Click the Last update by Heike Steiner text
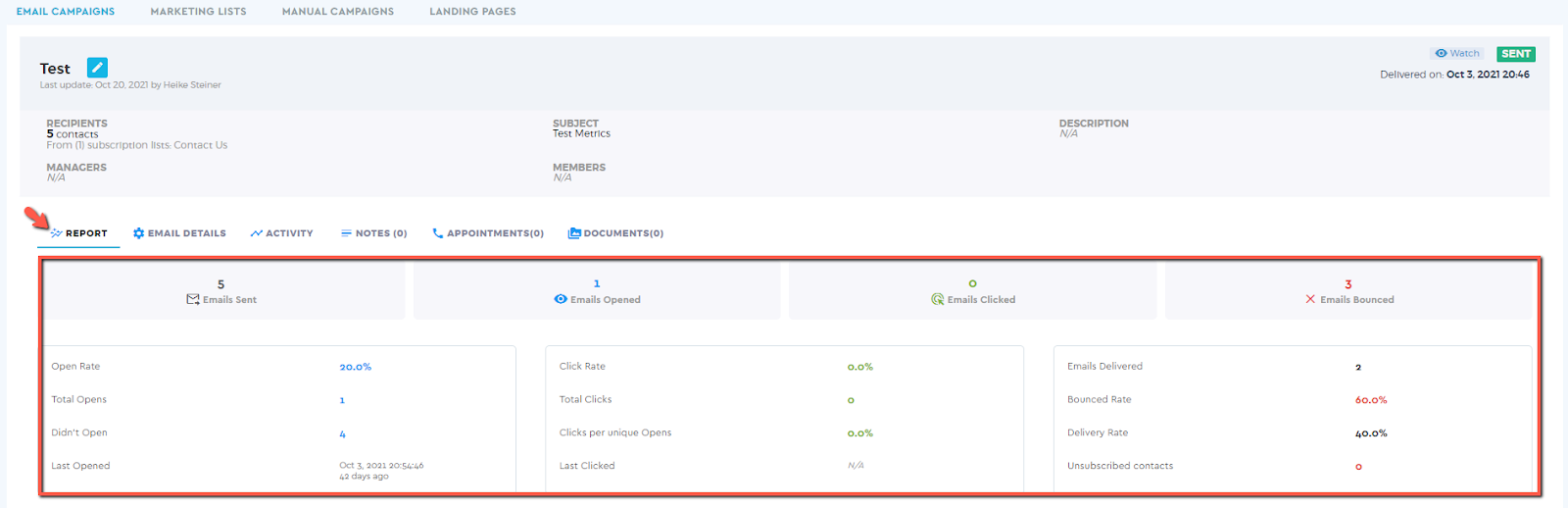 [x=130, y=85]
